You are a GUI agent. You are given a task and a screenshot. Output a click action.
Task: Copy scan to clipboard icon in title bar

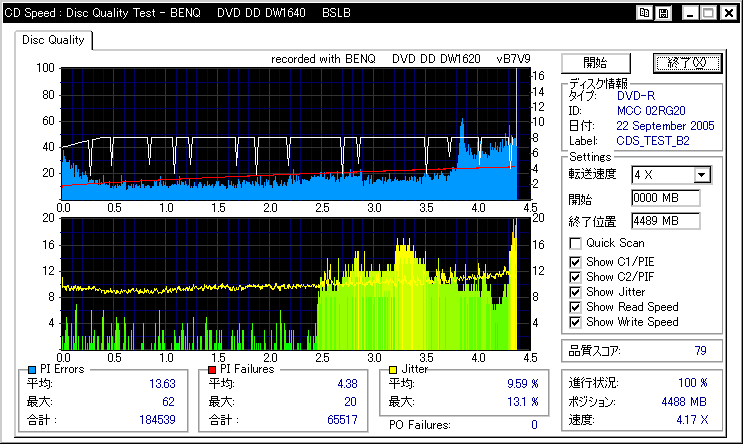[x=644, y=13]
